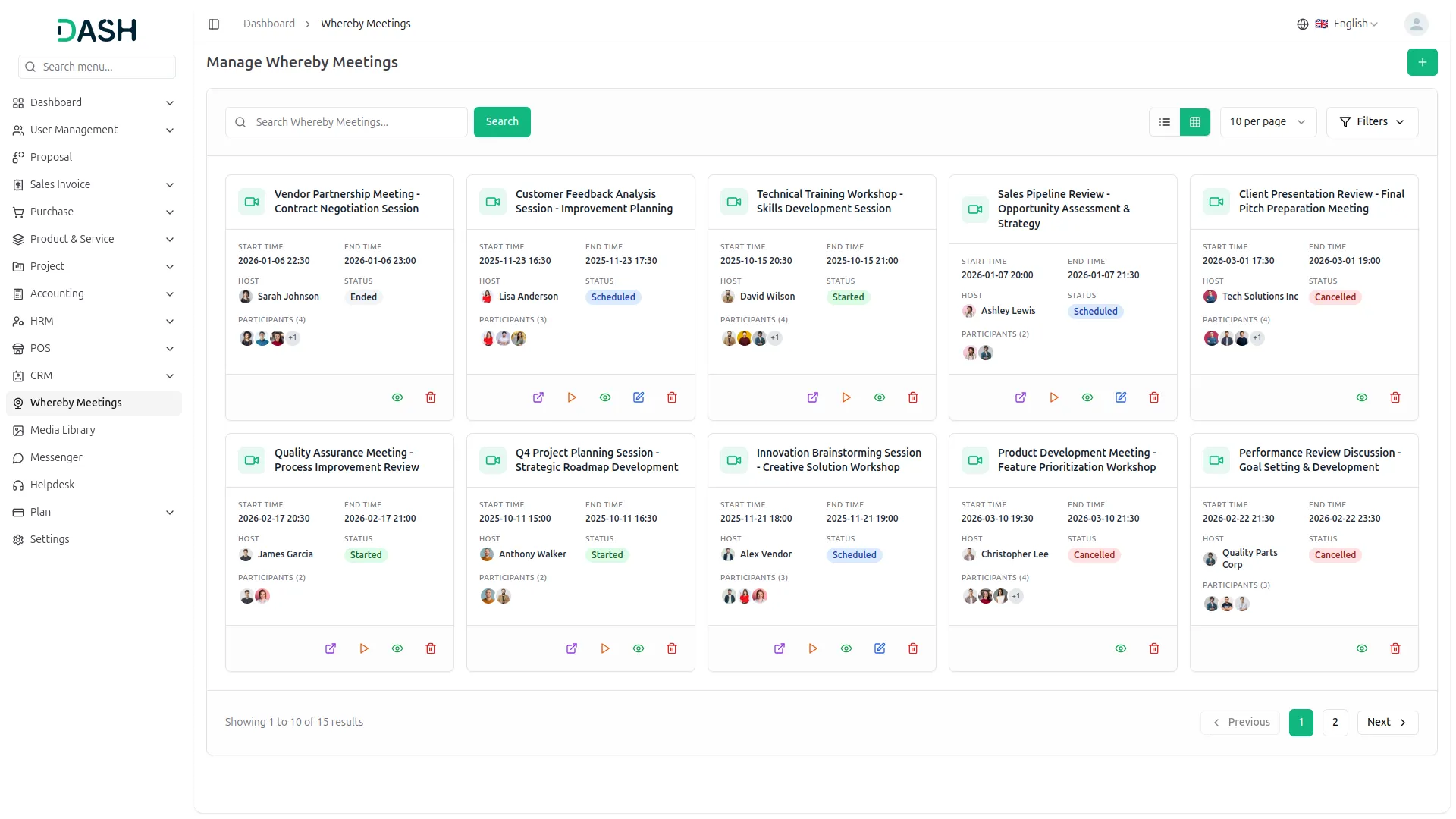The height and width of the screenshot is (819, 1456).
Task: Delete the Performance Review Discussion meeting
Action: (1395, 648)
